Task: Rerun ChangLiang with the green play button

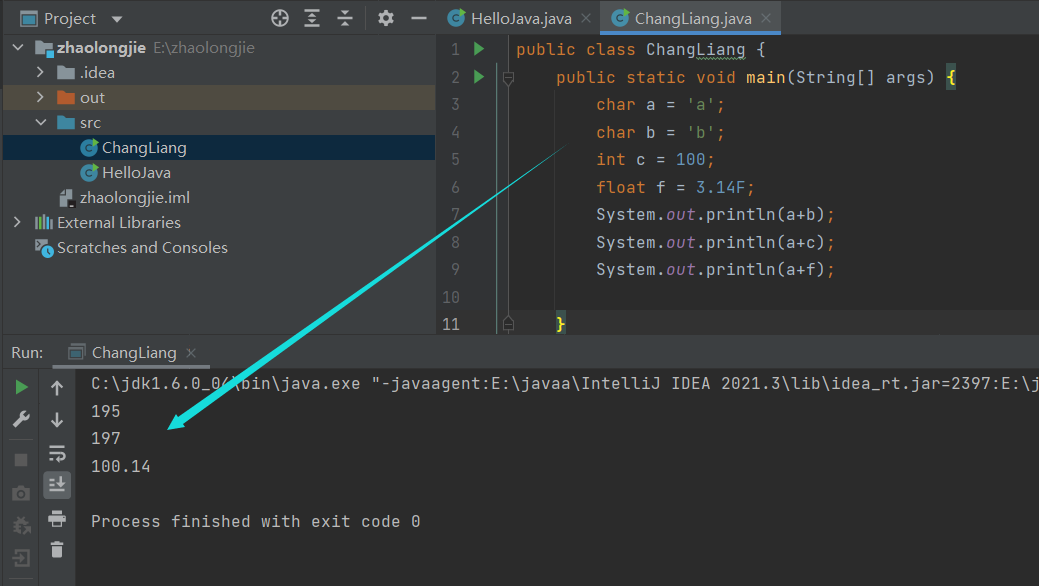Action: (x=21, y=387)
